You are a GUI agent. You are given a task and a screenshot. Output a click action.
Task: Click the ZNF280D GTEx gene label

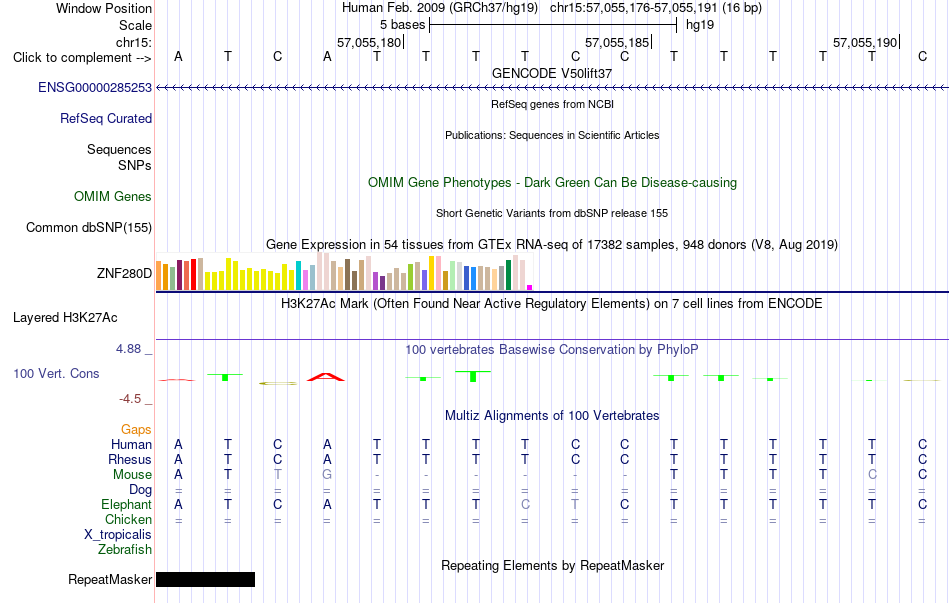pos(124,273)
